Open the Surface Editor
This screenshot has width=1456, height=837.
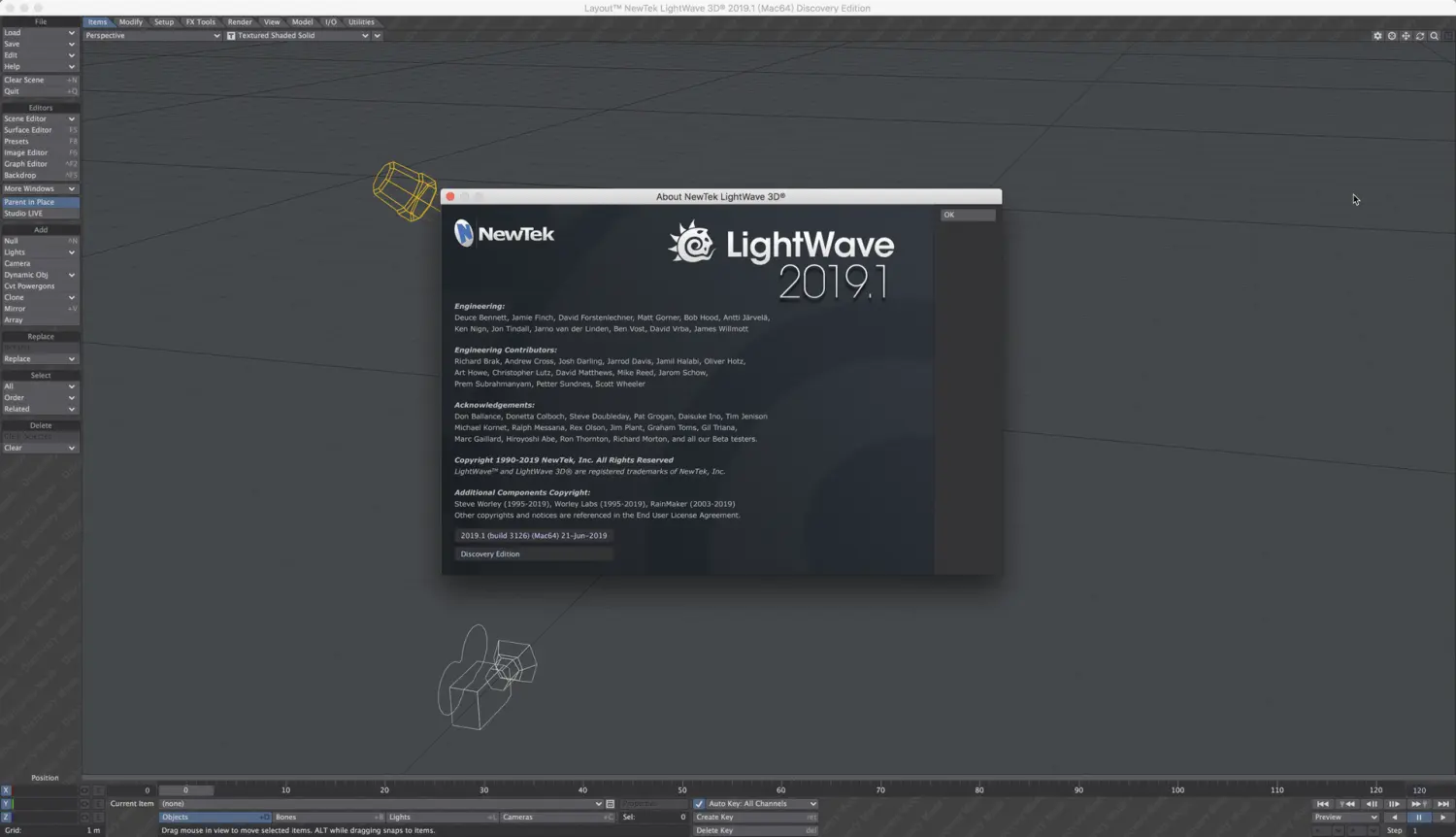coord(40,130)
